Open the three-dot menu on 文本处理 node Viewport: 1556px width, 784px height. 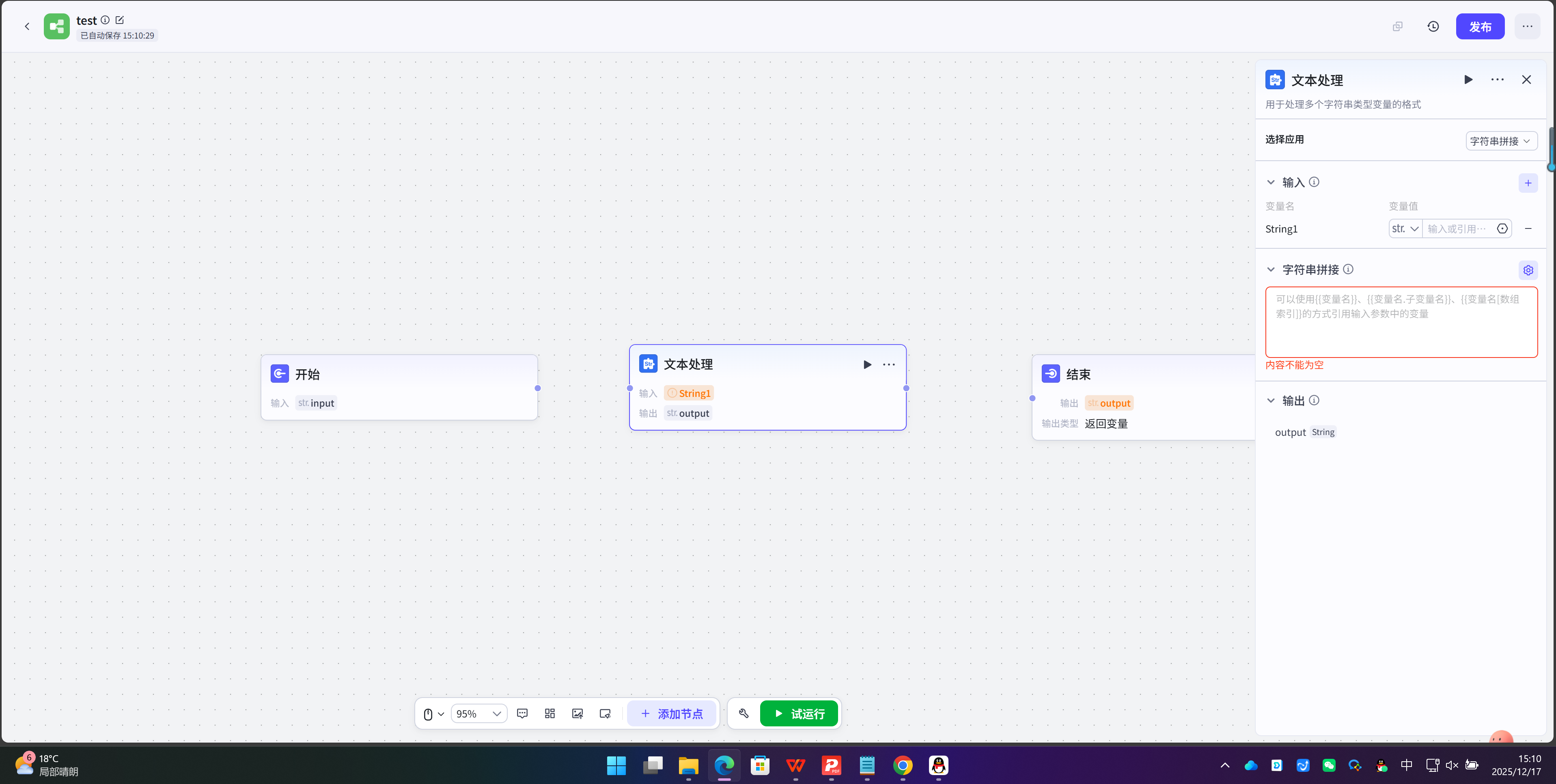pos(888,364)
